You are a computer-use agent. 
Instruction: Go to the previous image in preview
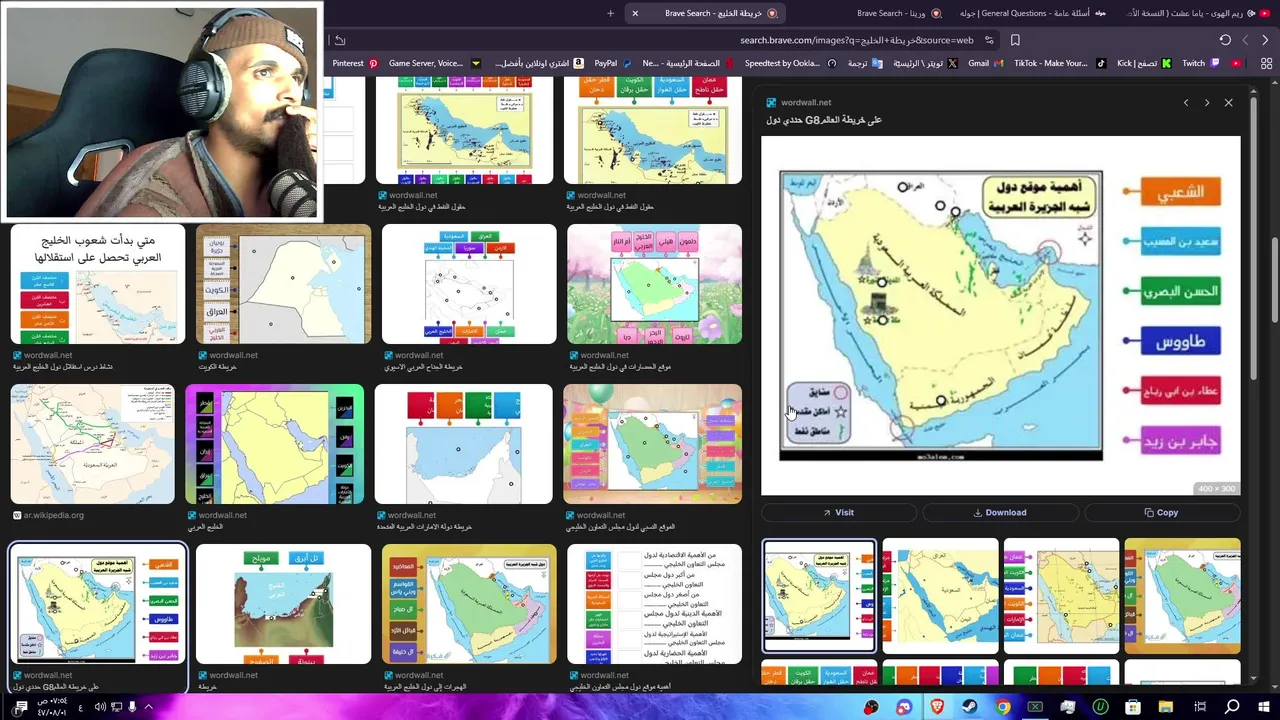point(1186,102)
